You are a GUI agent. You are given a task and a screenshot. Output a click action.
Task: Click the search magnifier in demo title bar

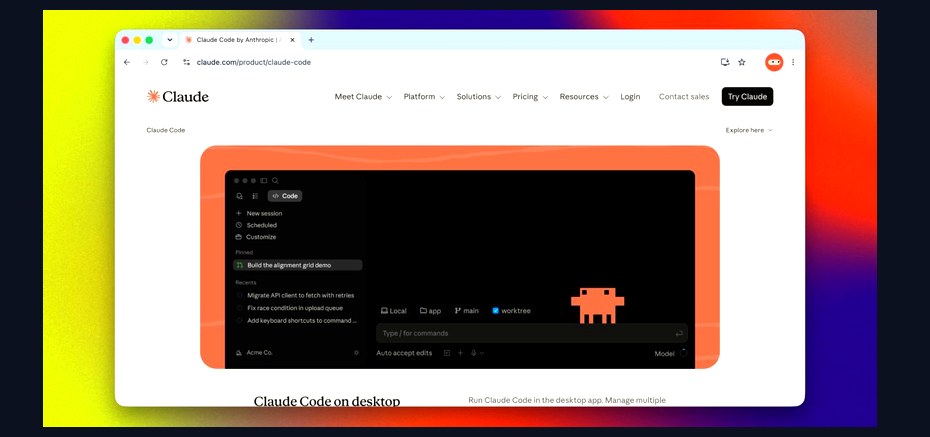tap(275, 181)
